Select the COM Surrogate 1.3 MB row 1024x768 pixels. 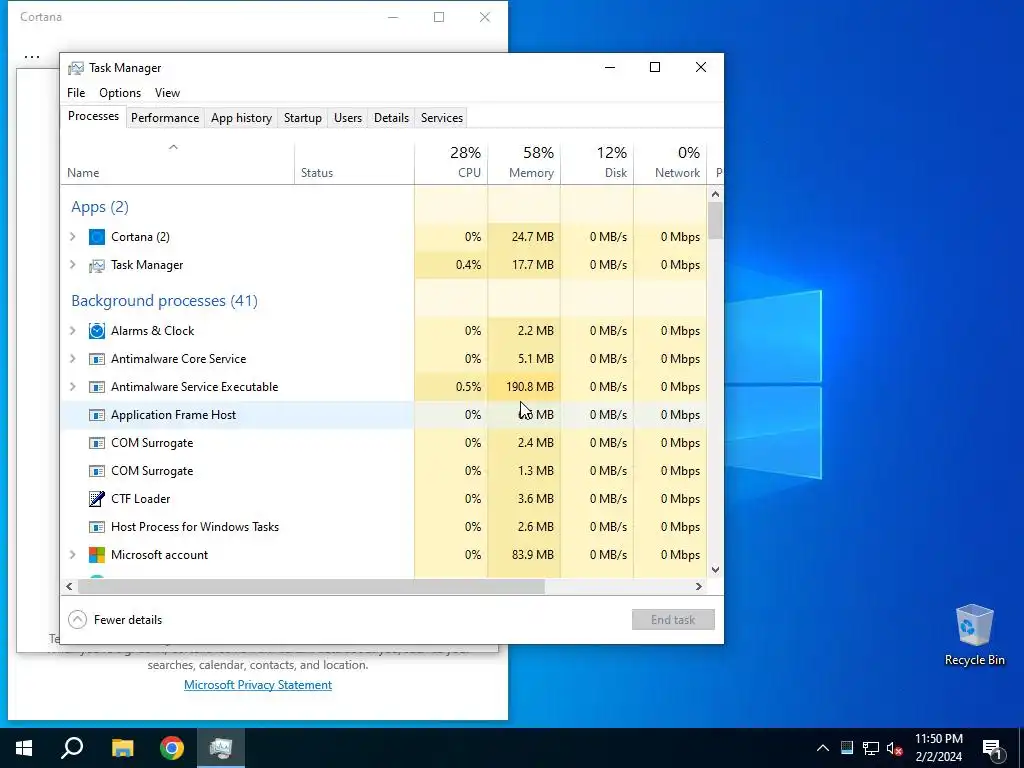(x=385, y=472)
